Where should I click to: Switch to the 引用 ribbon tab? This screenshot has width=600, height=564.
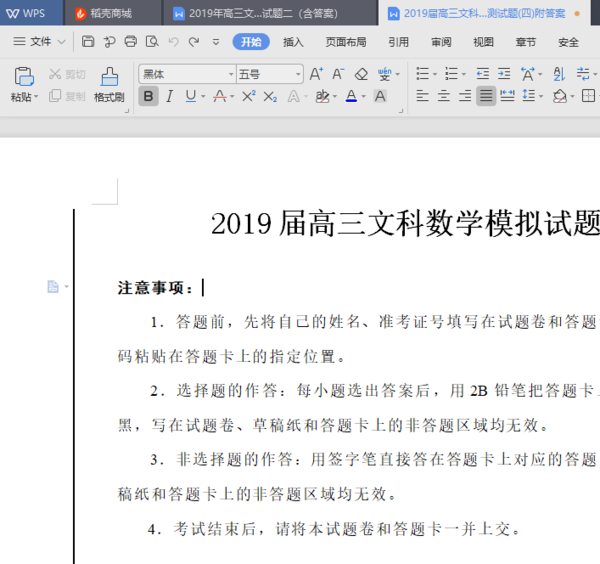point(399,42)
